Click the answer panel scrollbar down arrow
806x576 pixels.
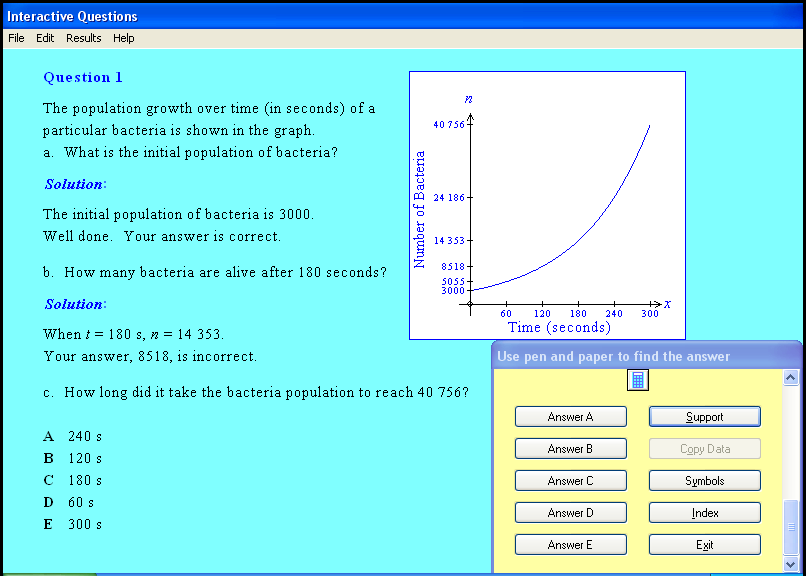pyautogui.click(x=791, y=564)
